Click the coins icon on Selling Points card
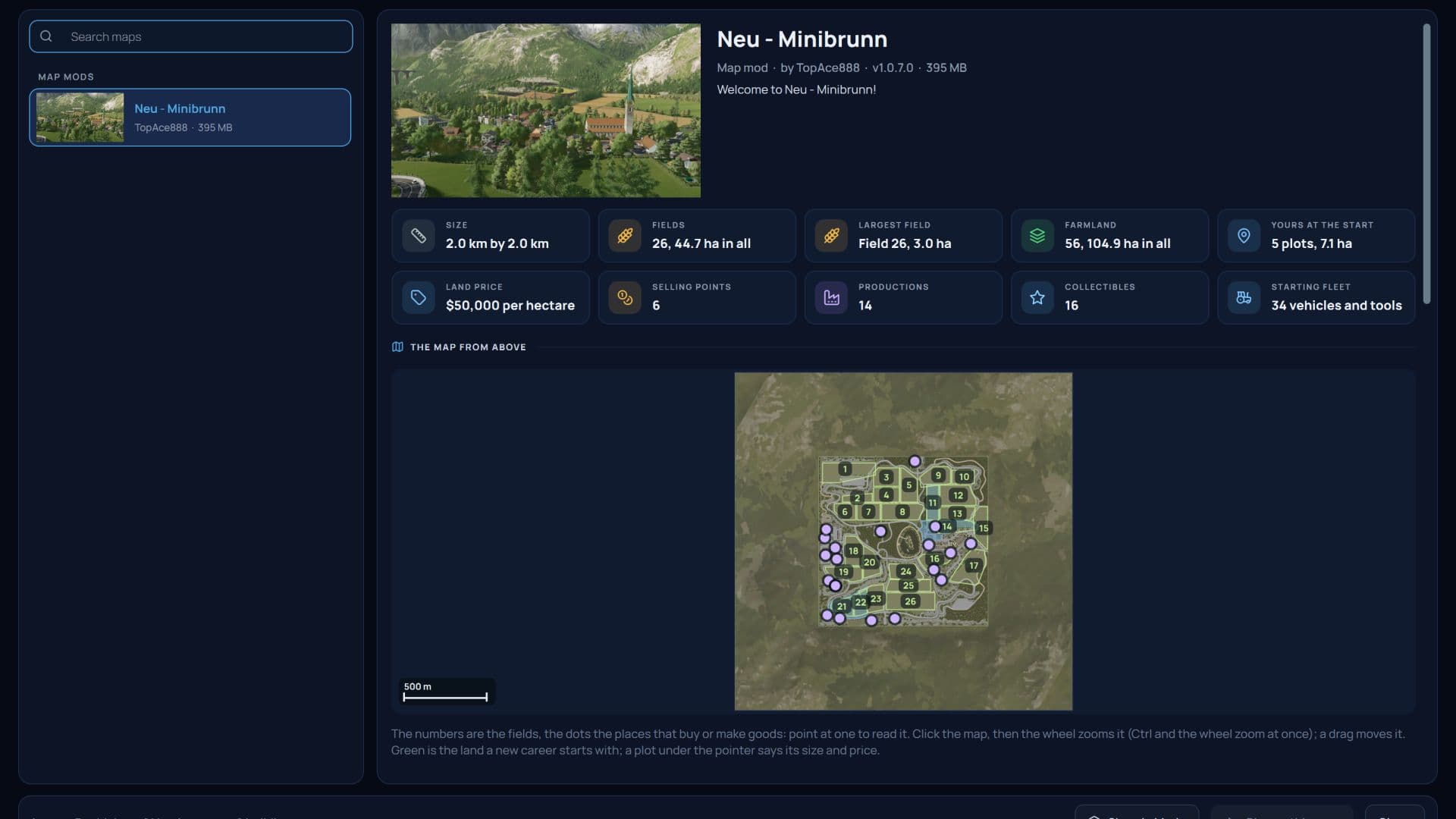The width and height of the screenshot is (1456, 819). pyautogui.click(x=625, y=298)
